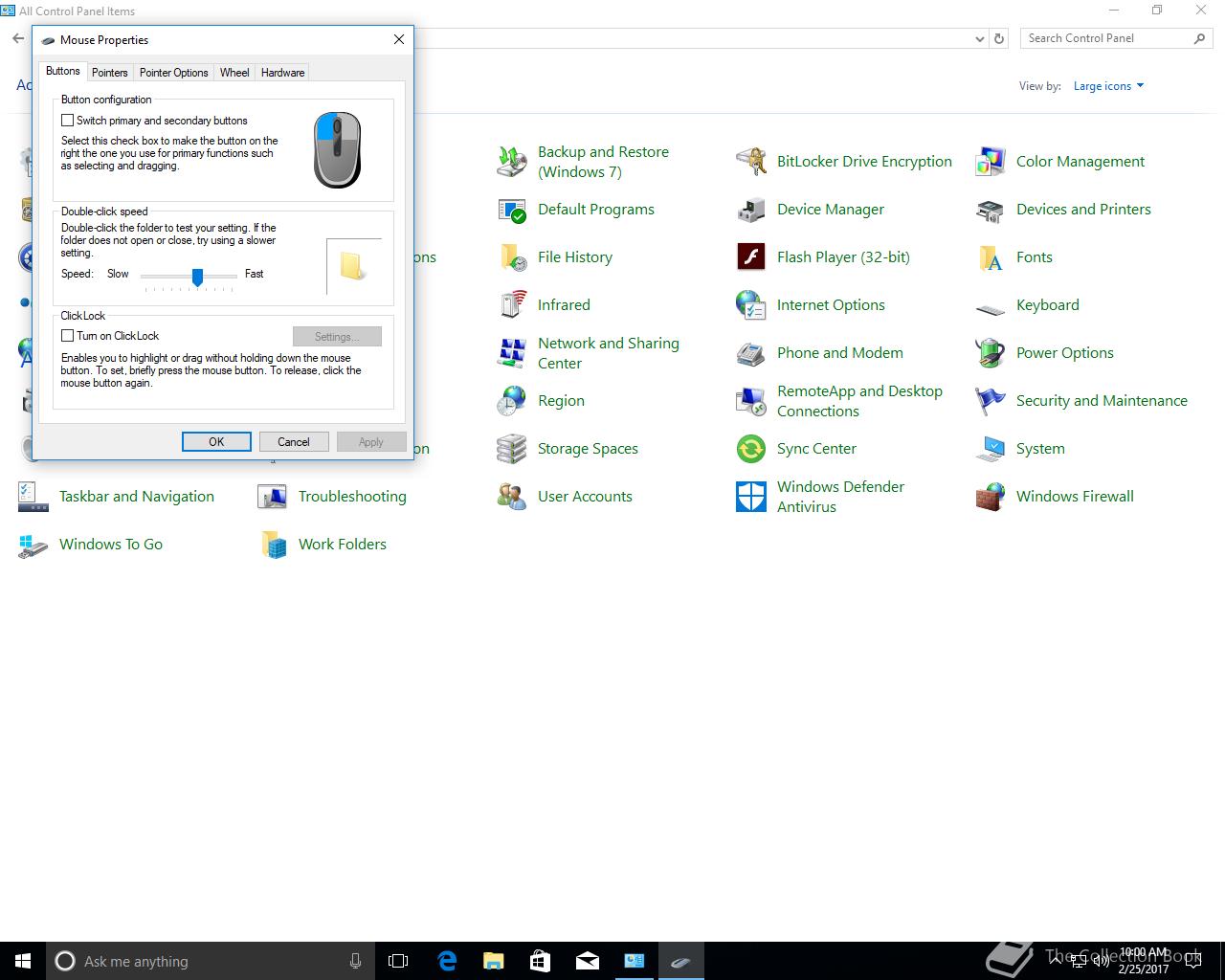The height and width of the screenshot is (980, 1225).
Task: Open the Windows Firewall icon
Action: pyautogui.click(x=991, y=497)
